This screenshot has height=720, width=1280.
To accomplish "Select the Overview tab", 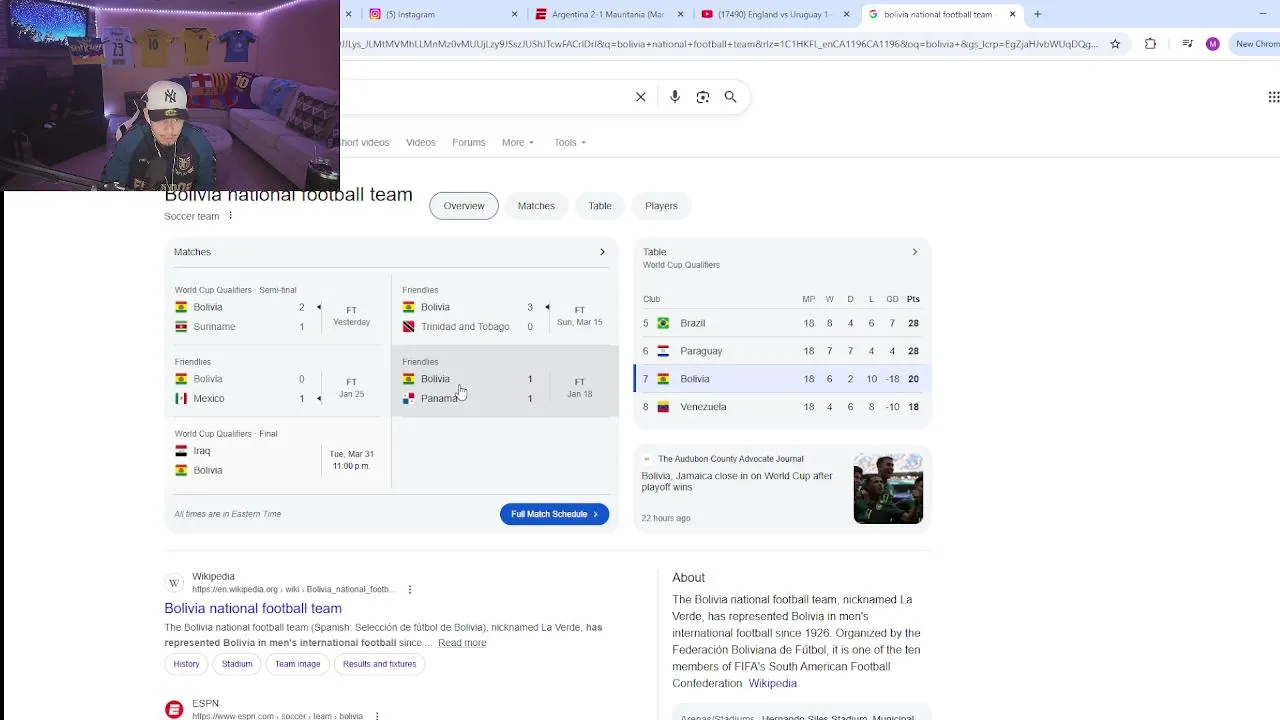I will point(464,206).
